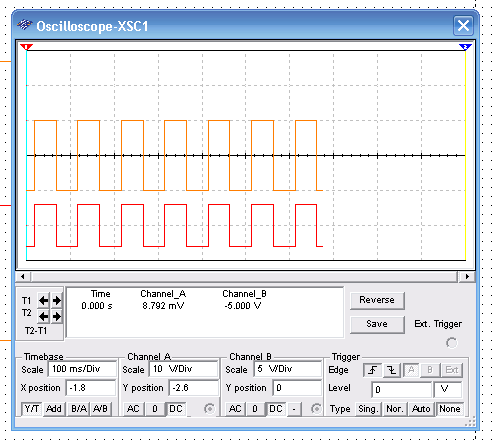Click right arrow of horizontal scrollbar
This screenshot has width=492, height=440.
click(x=467, y=277)
